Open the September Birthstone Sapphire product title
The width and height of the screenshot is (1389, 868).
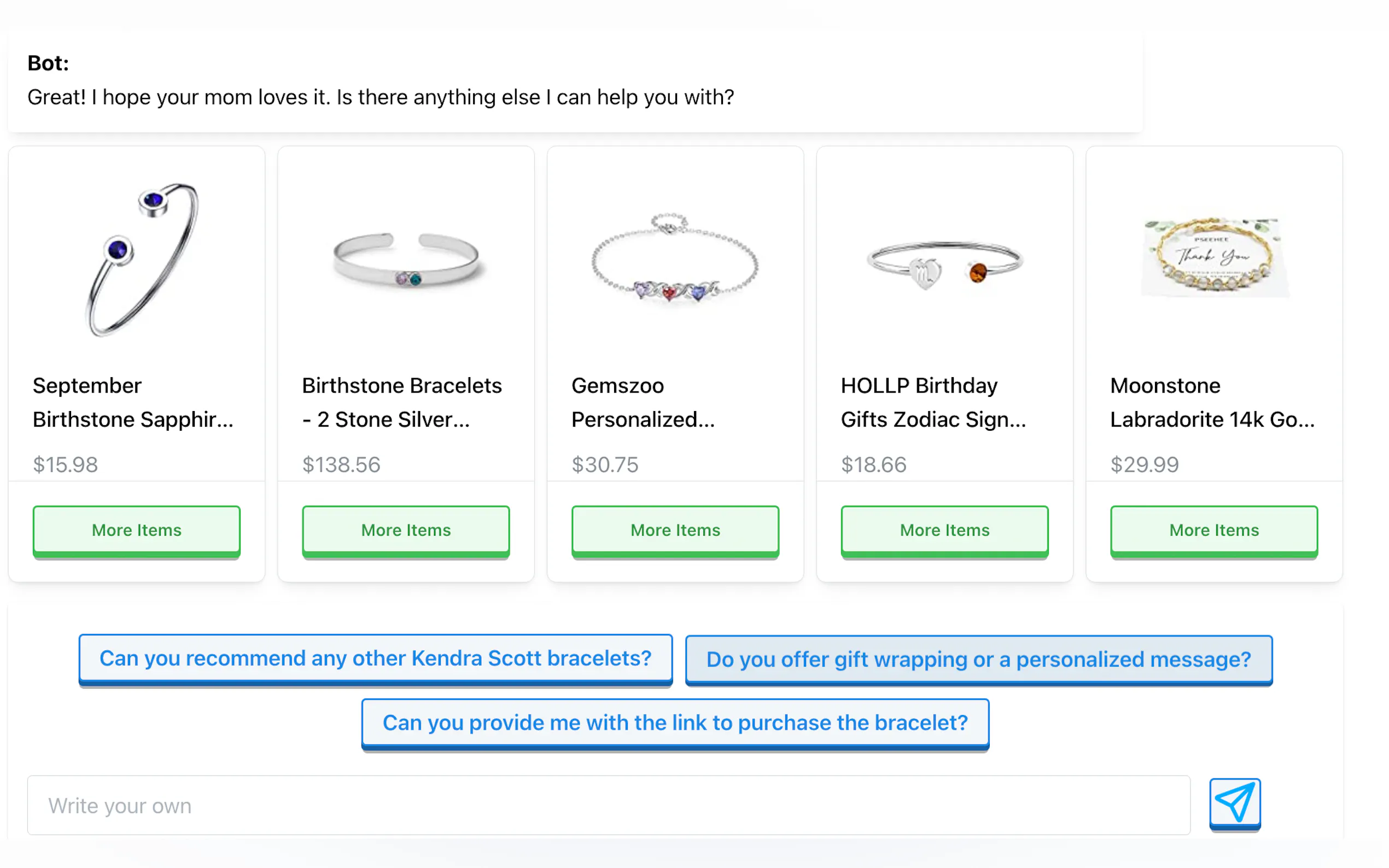point(133,402)
